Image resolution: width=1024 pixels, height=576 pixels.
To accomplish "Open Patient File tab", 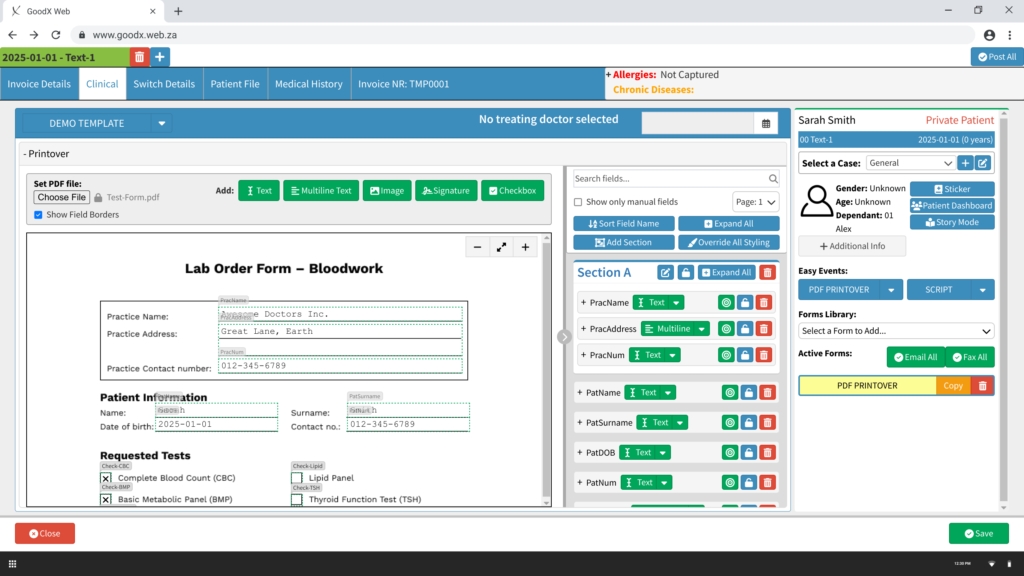I will tap(235, 84).
